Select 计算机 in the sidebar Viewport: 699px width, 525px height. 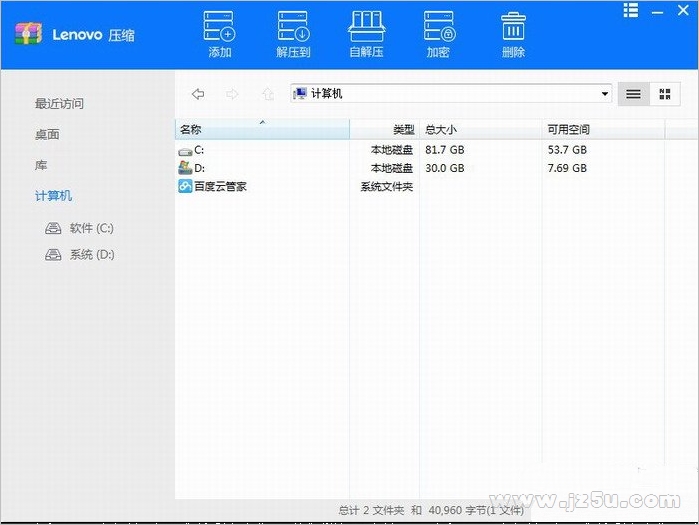[x=53, y=196]
